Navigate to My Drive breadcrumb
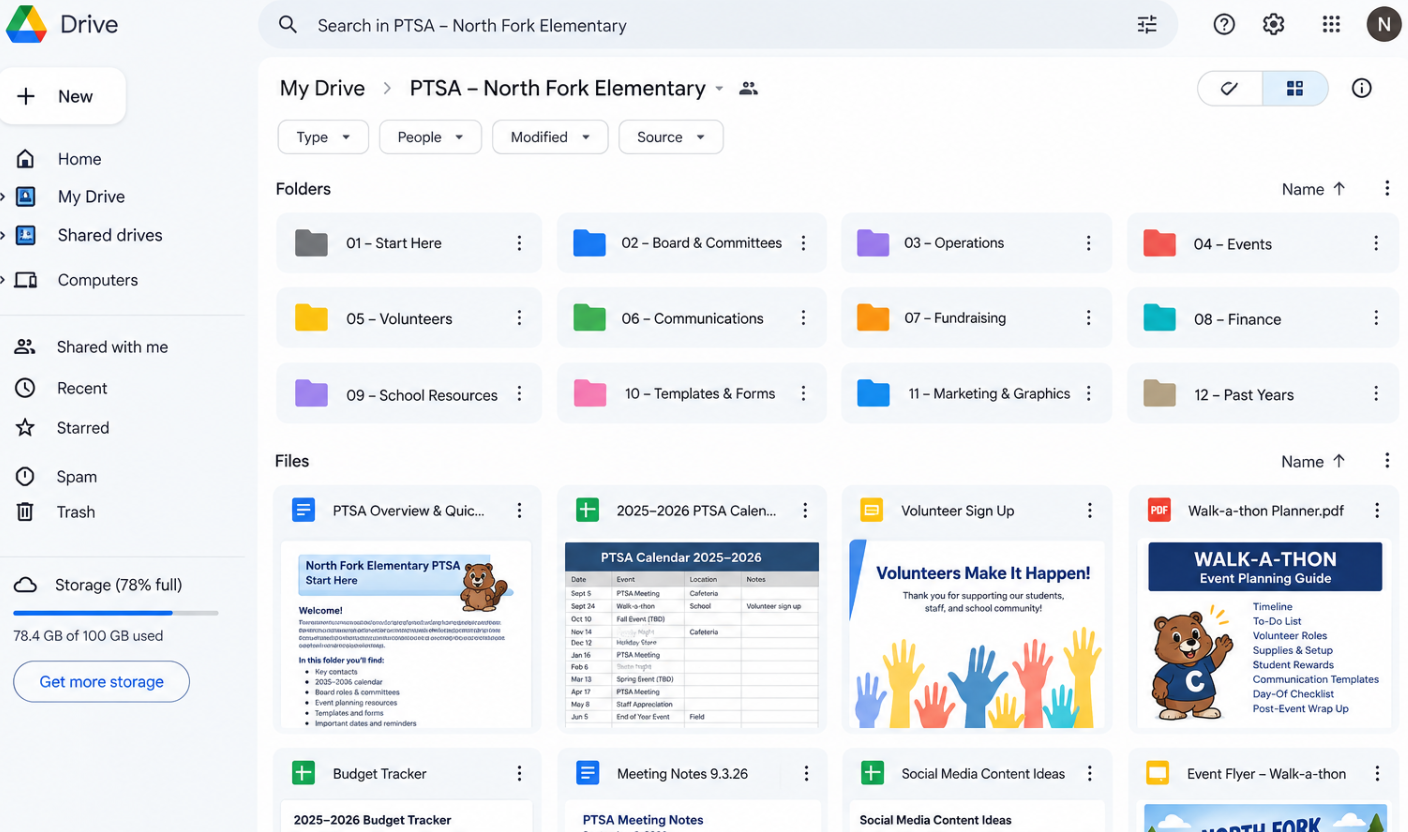The height and width of the screenshot is (832, 1408). [322, 88]
